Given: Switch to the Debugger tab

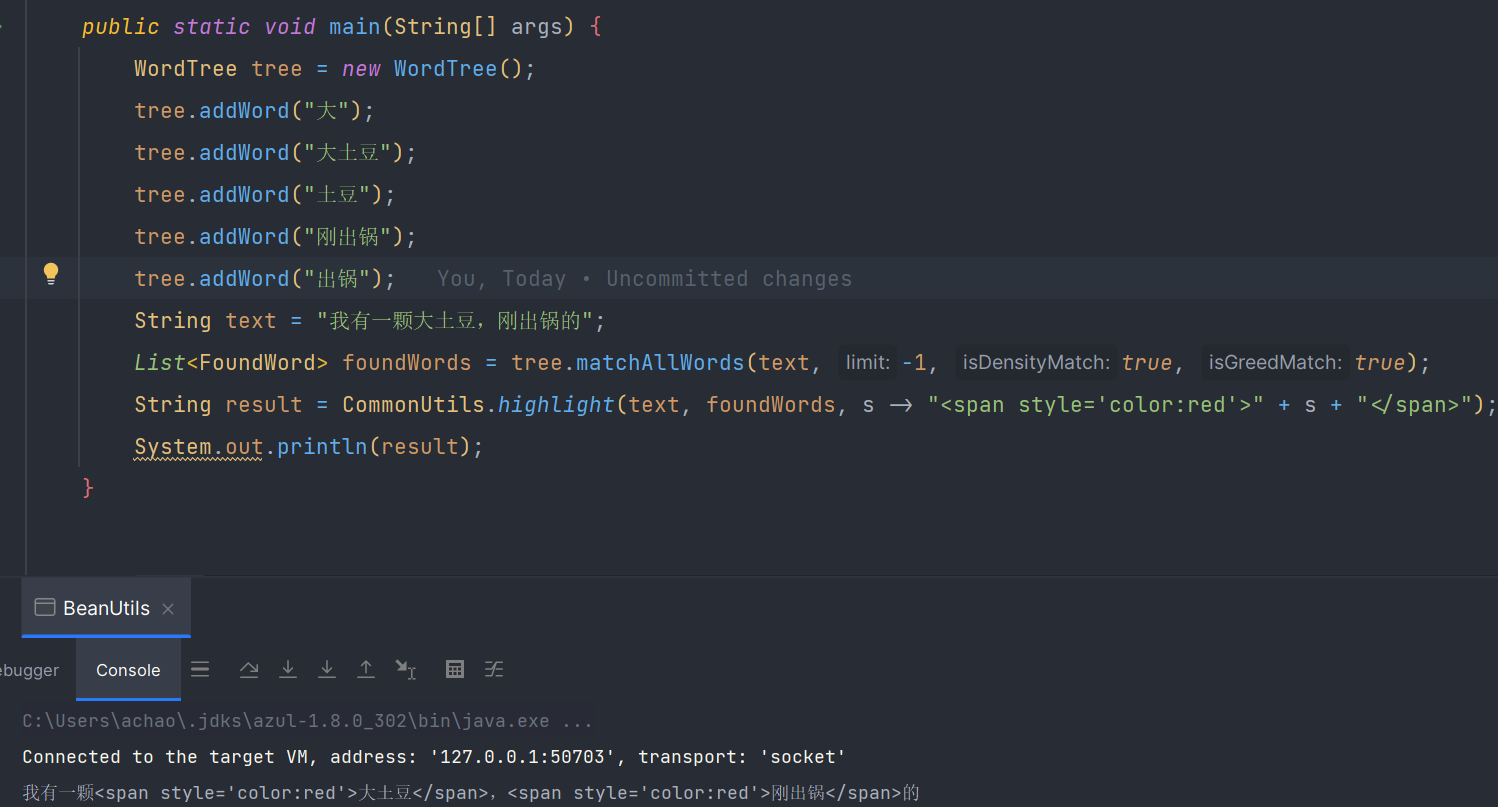Looking at the screenshot, I should (30, 671).
